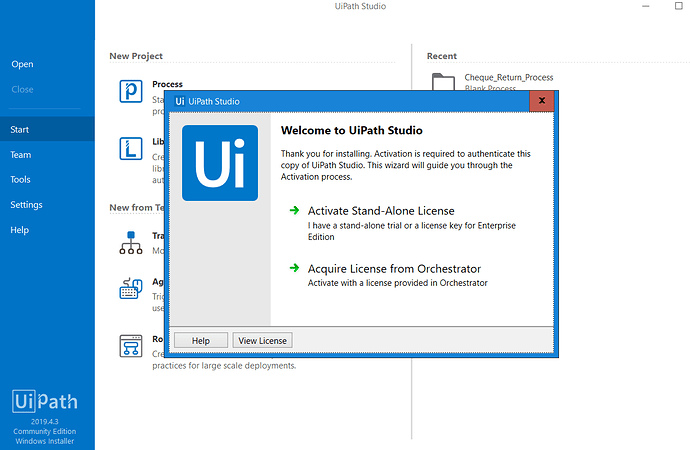Click 'Activate with a license provided in Orchestrator' text
The height and width of the screenshot is (450, 690).
(397, 283)
